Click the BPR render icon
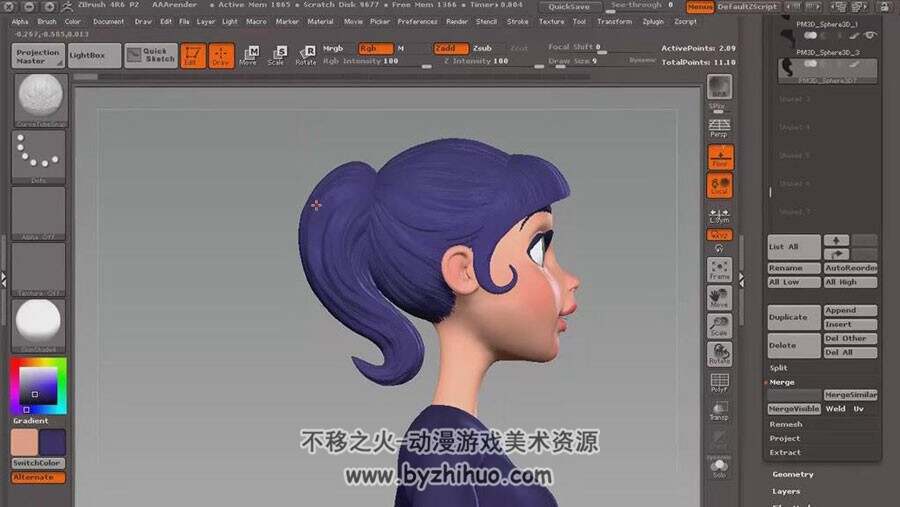 (x=719, y=87)
